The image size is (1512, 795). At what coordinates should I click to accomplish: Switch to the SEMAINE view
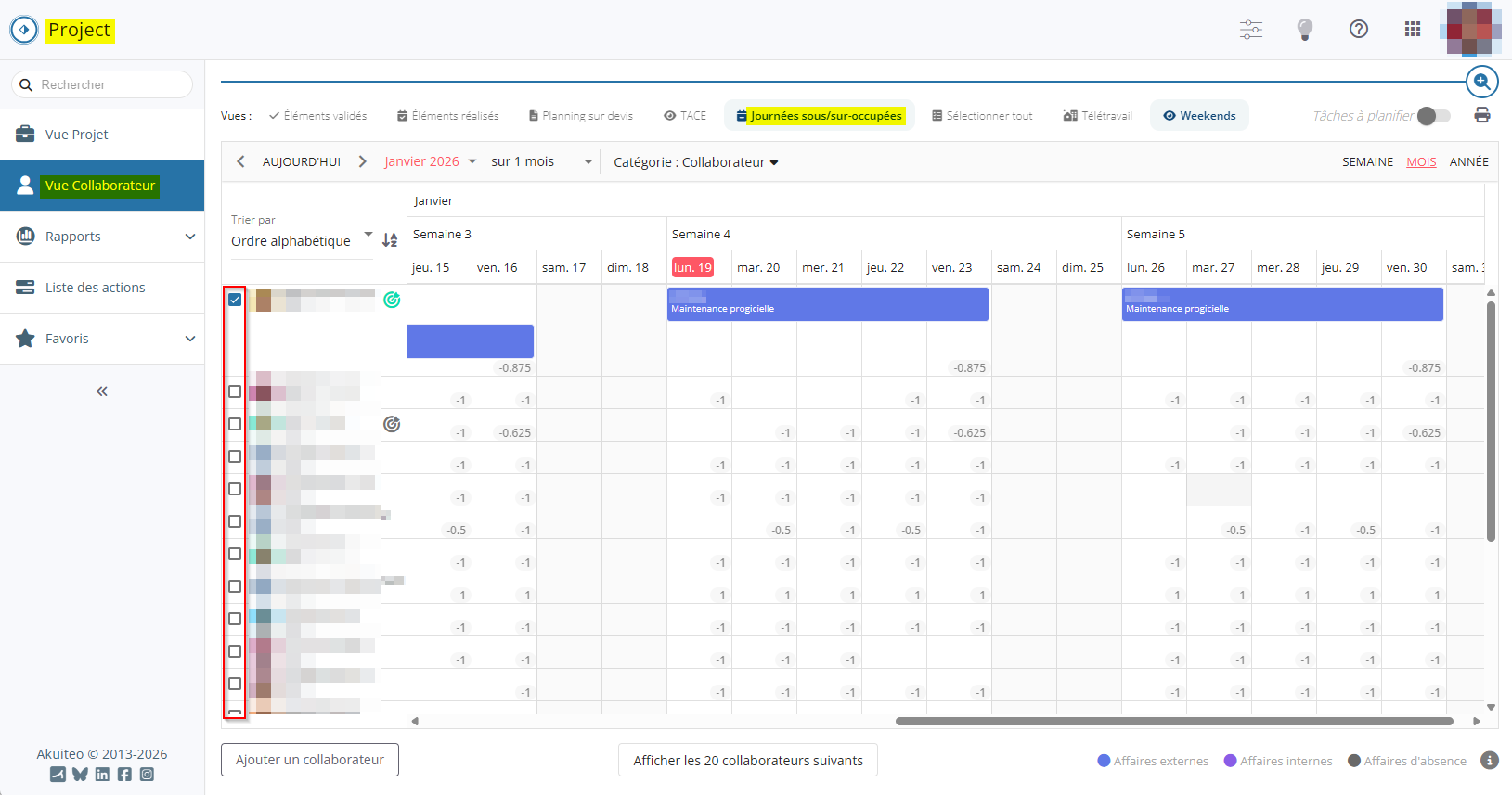pyautogui.click(x=1367, y=162)
